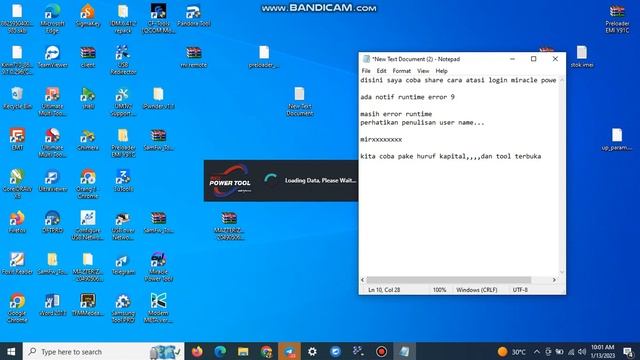Select the Modem META desktop icon
This screenshot has width=640, height=360.
point(158,308)
